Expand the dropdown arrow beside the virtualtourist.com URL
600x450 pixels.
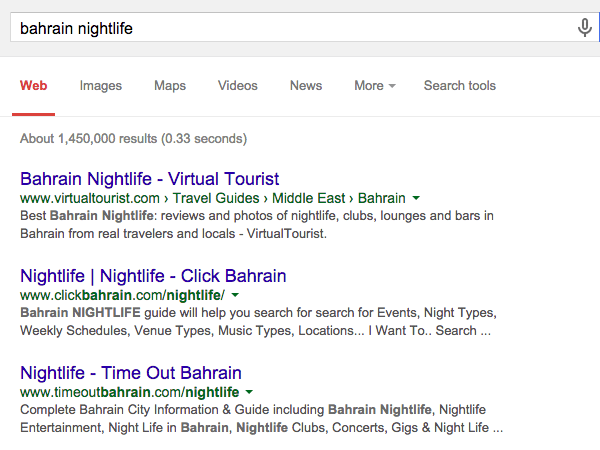416,199
